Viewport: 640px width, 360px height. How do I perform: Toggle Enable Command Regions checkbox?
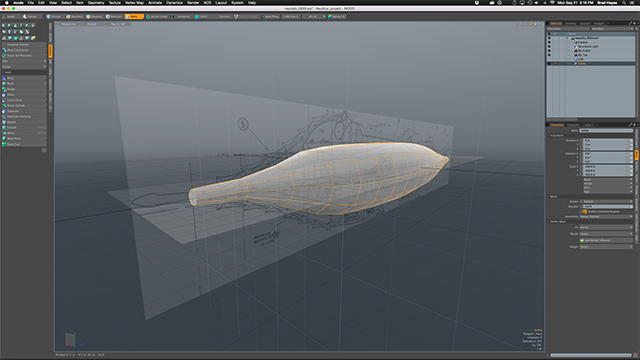pyautogui.click(x=585, y=211)
